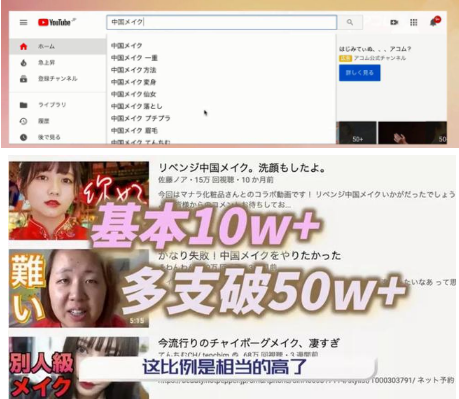Choose suggestion 中国メイク 落とし
Screen dimensions: 459x399
coord(221,106)
